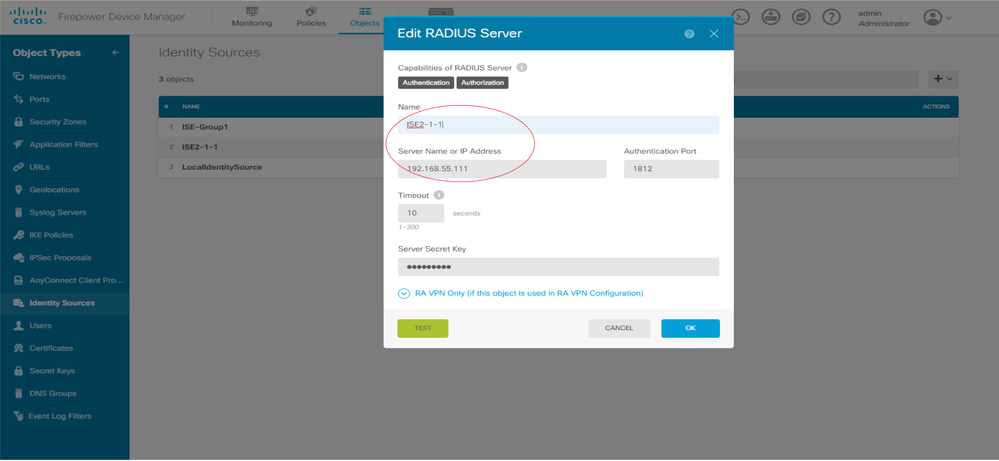Click the device icon in top navigation

pos(440,10)
